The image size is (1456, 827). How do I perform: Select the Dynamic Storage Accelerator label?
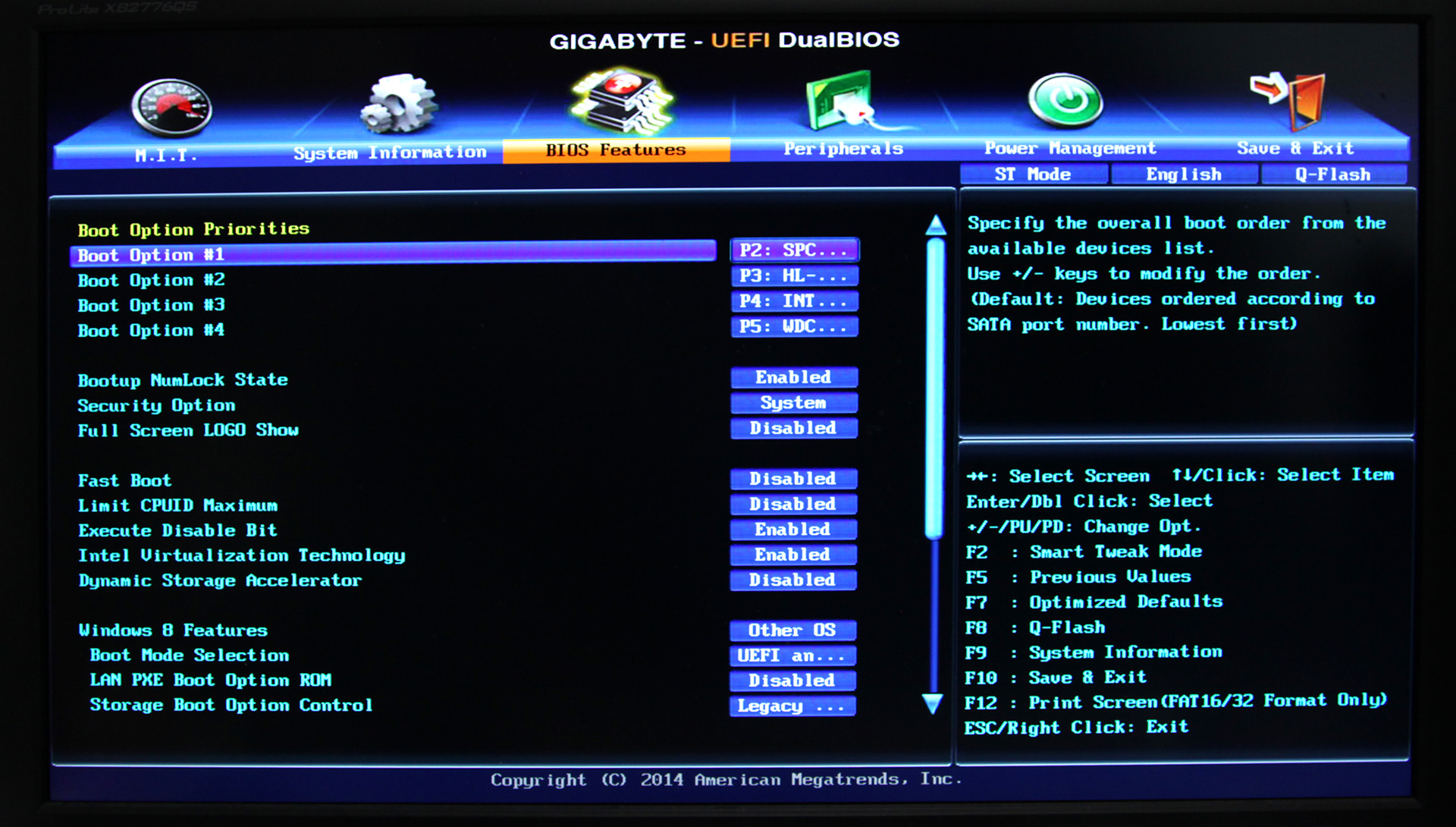point(220,580)
